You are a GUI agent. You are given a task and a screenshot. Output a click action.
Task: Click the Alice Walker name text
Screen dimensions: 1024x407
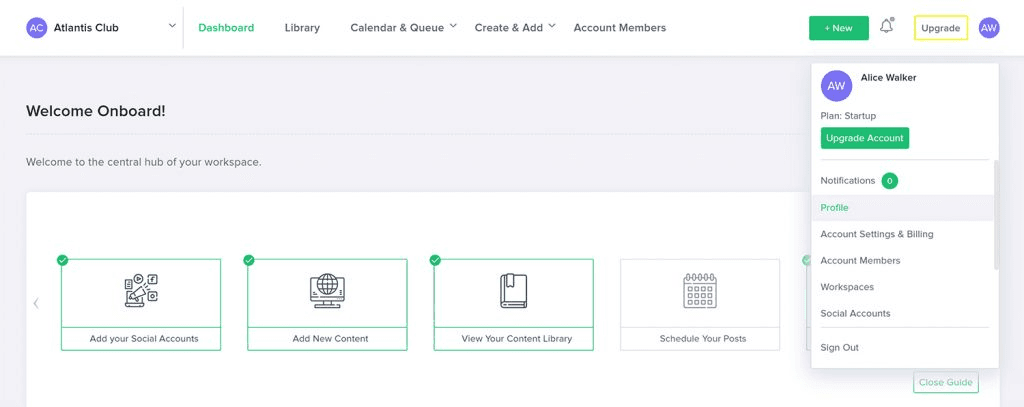point(888,78)
